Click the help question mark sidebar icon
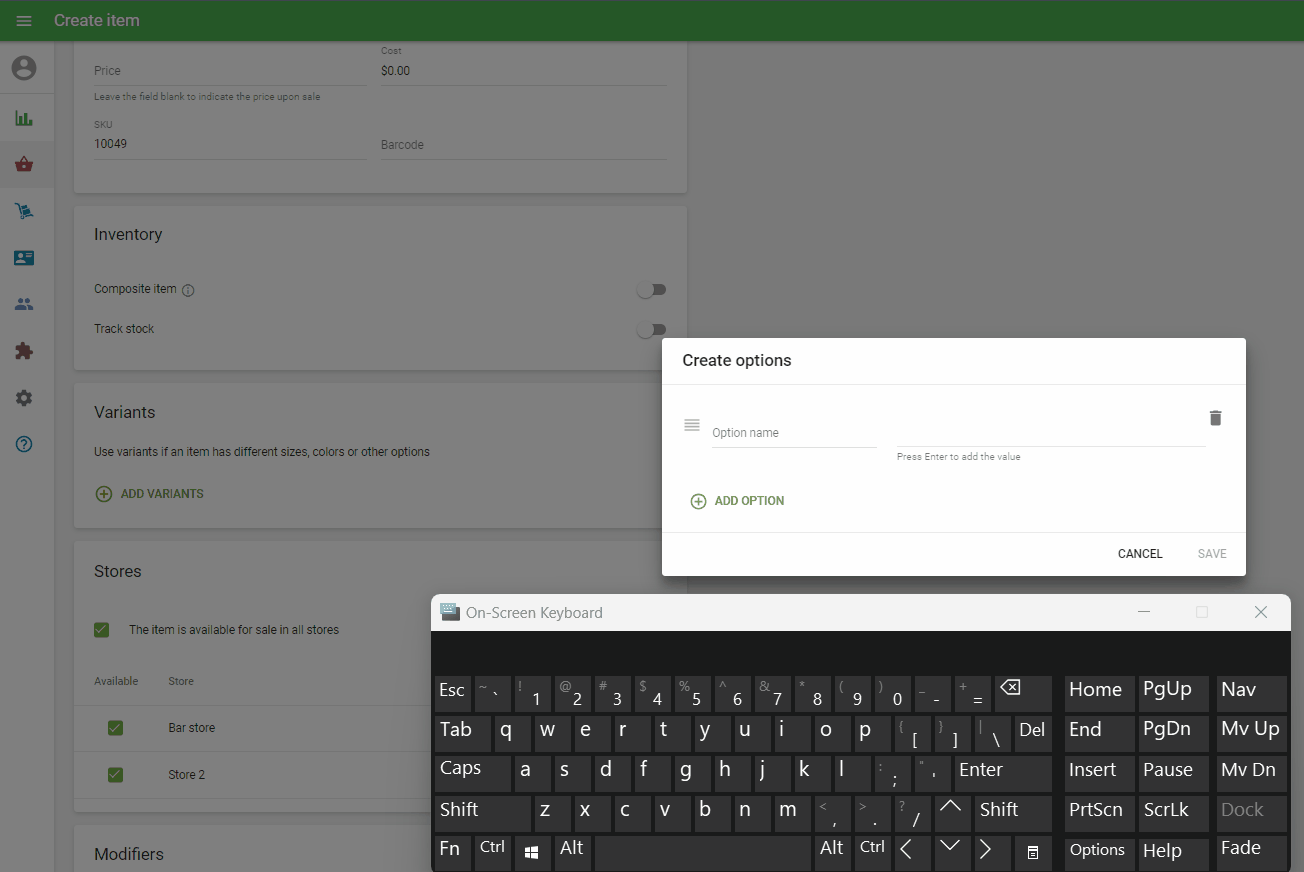1304x872 pixels. [24, 444]
